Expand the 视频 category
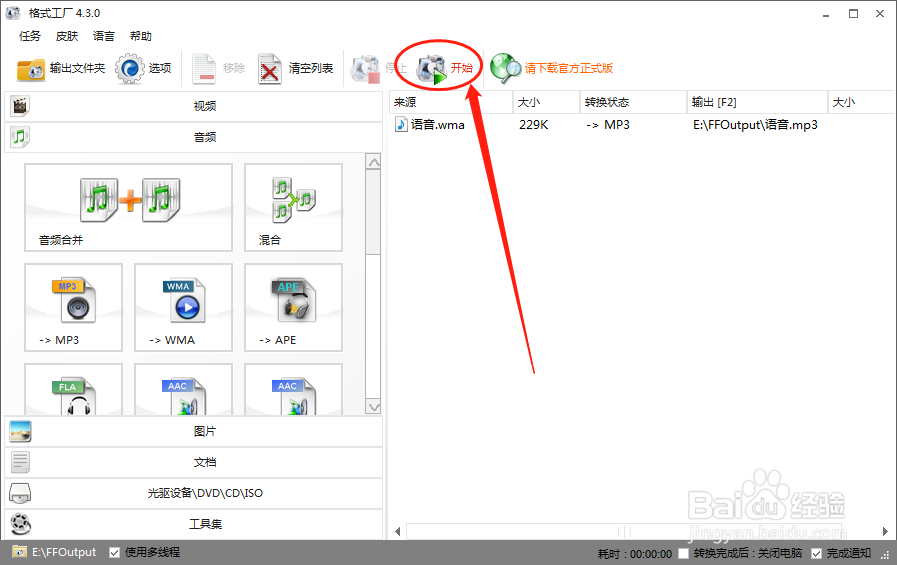 (x=193, y=106)
